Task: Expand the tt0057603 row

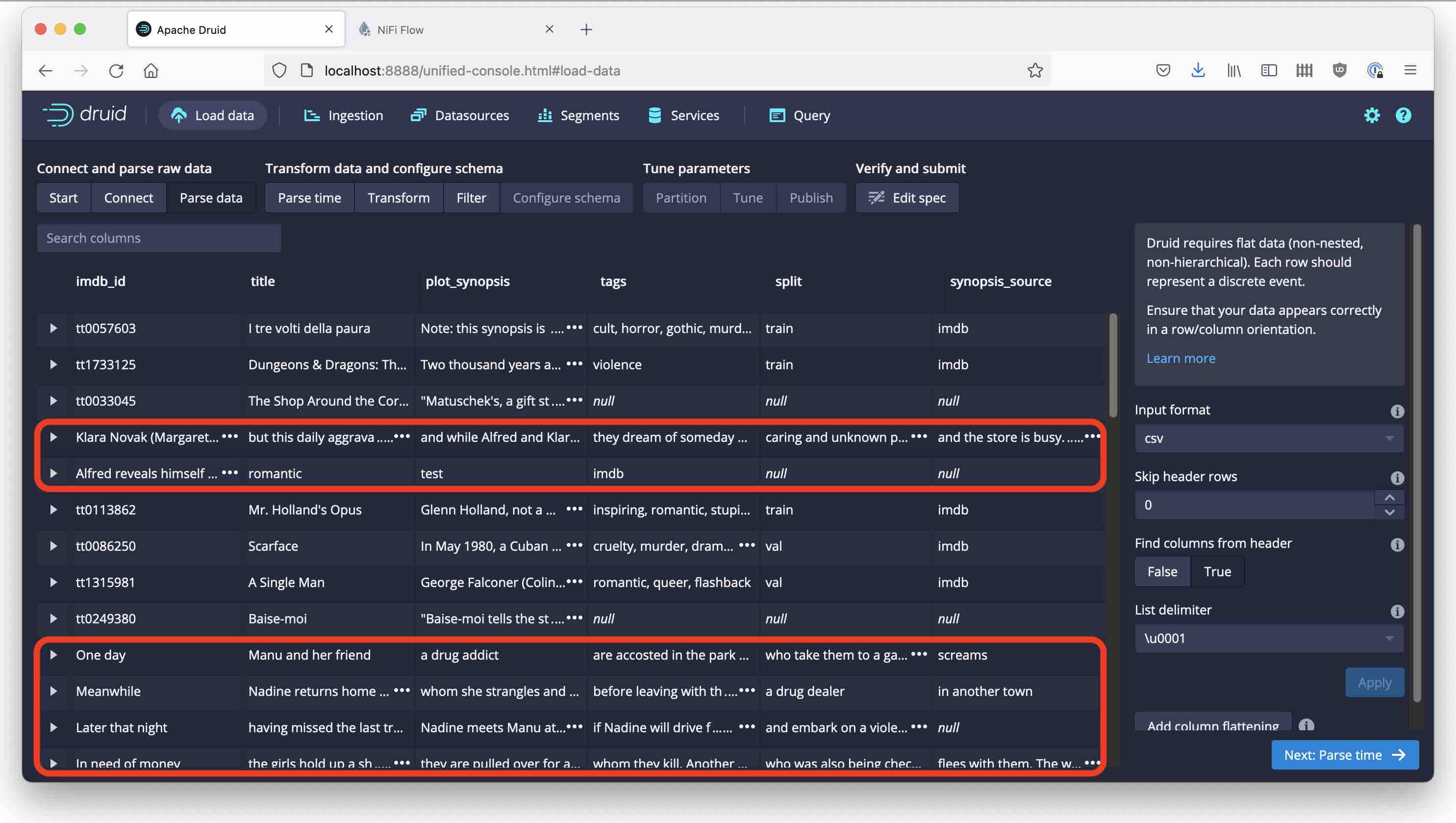Action: click(x=53, y=328)
